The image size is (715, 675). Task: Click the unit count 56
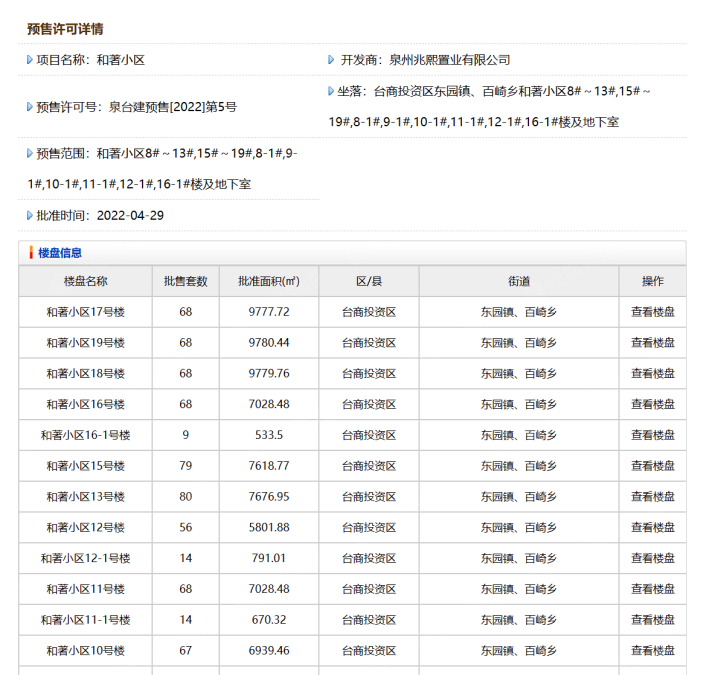tap(186, 527)
